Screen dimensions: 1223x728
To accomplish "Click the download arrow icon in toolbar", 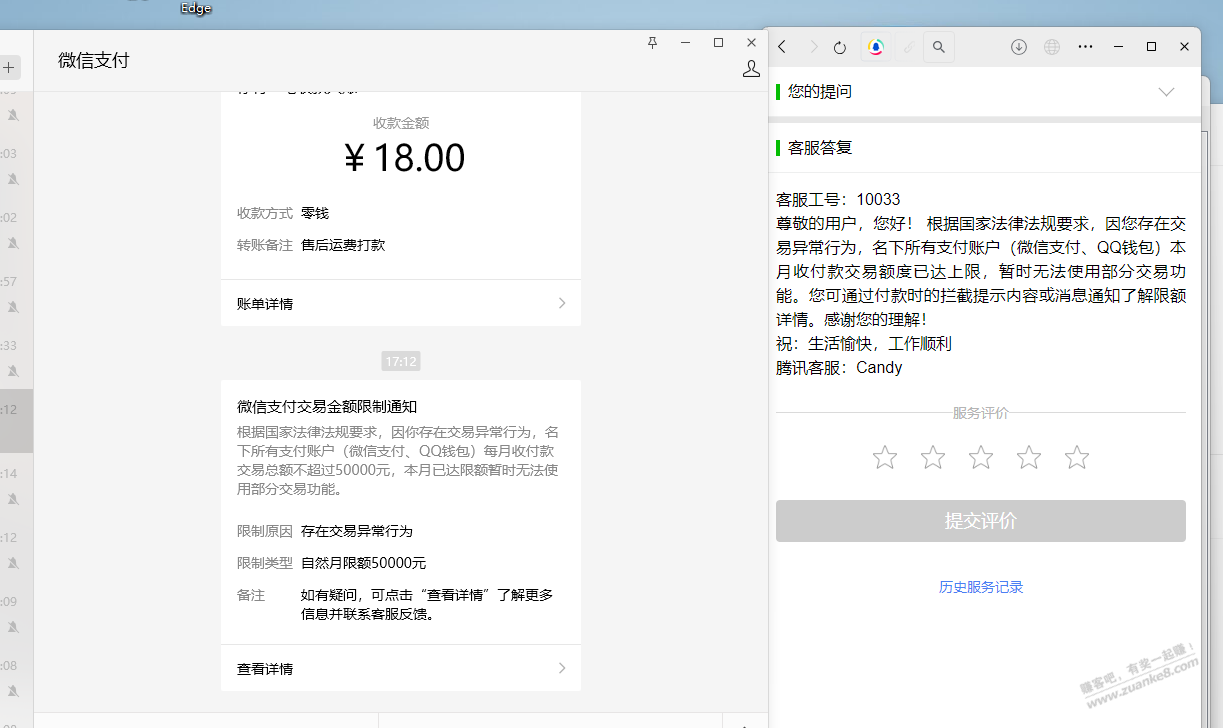I will coord(1019,47).
